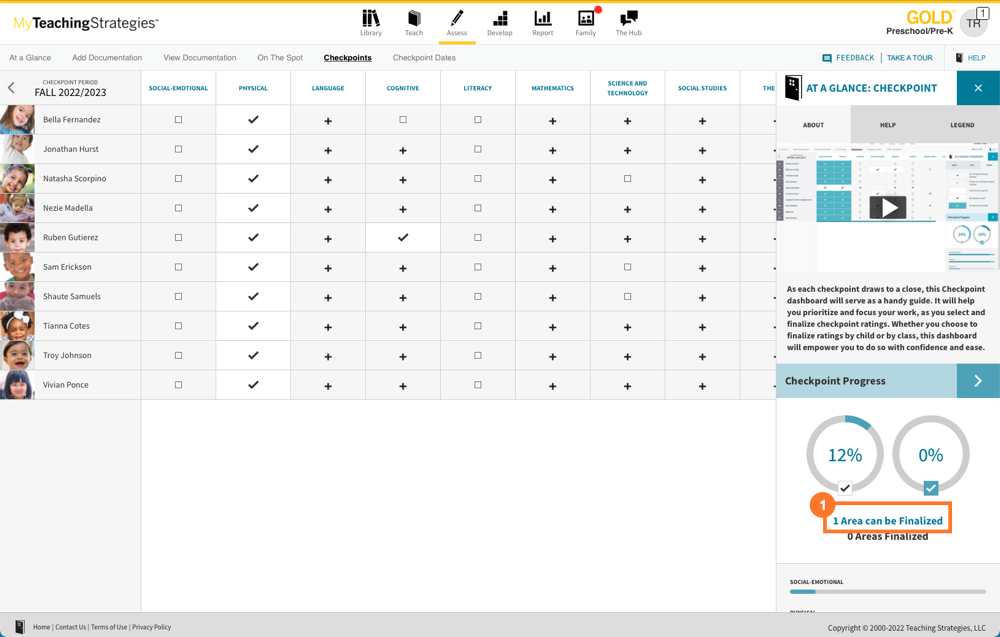The width and height of the screenshot is (1000, 637).
Task: Go to previous checkpoint period arrow
Action: pos(12,88)
